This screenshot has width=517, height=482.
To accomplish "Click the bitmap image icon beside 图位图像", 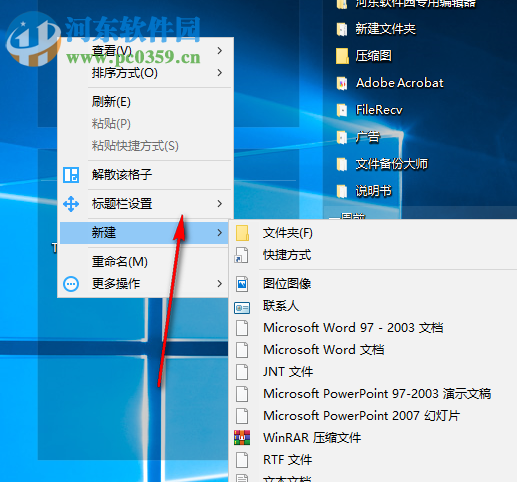I will point(242,284).
